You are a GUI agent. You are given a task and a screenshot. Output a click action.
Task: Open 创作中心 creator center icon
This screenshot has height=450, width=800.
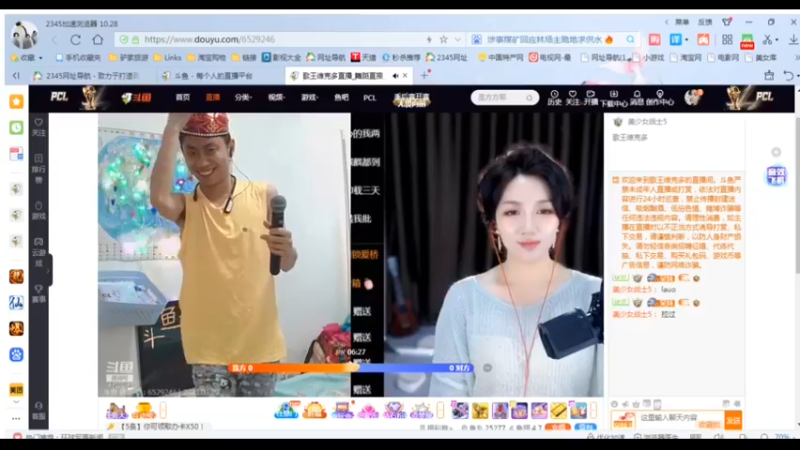point(660,97)
